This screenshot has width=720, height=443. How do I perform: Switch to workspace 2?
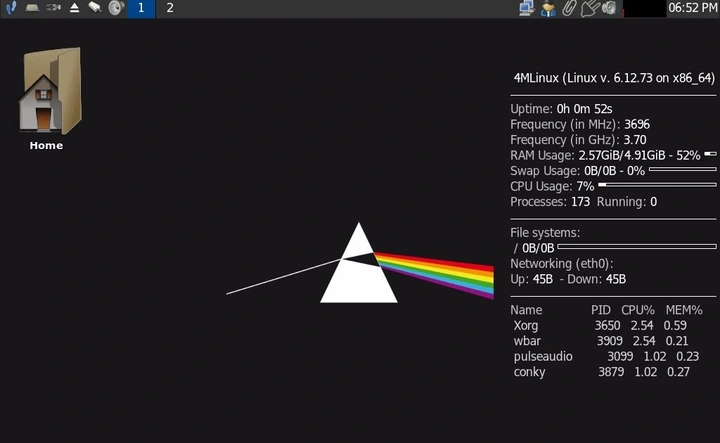click(170, 8)
